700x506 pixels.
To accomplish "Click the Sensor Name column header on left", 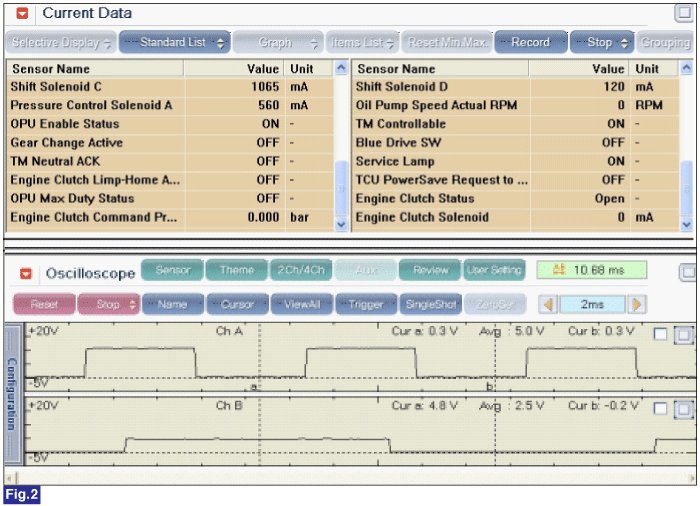I will tap(50, 69).
